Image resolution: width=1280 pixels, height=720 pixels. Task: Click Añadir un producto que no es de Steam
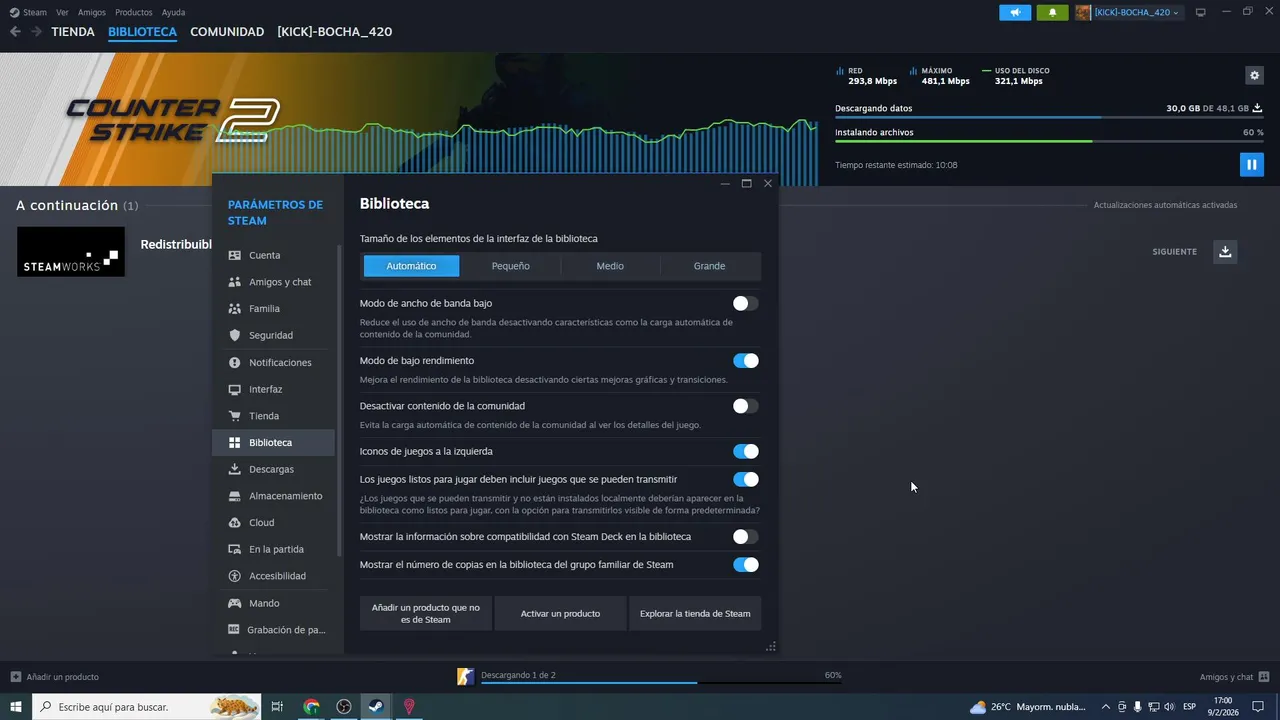(x=426, y=613)
